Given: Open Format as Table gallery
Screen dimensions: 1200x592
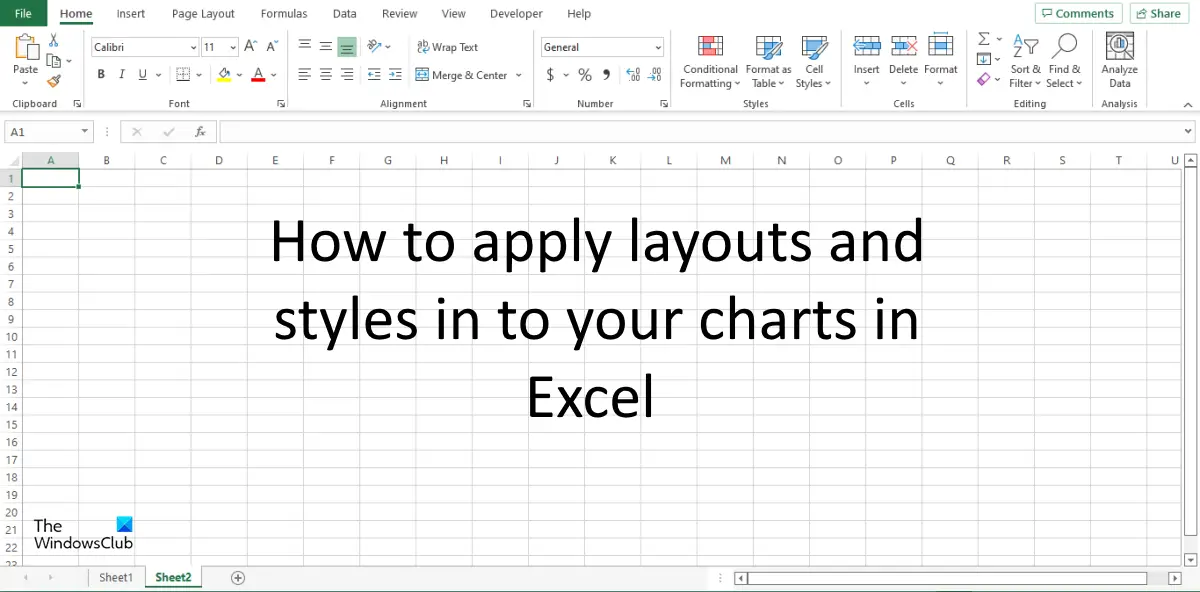Looking at the screenshot, I should click(768, 61).
